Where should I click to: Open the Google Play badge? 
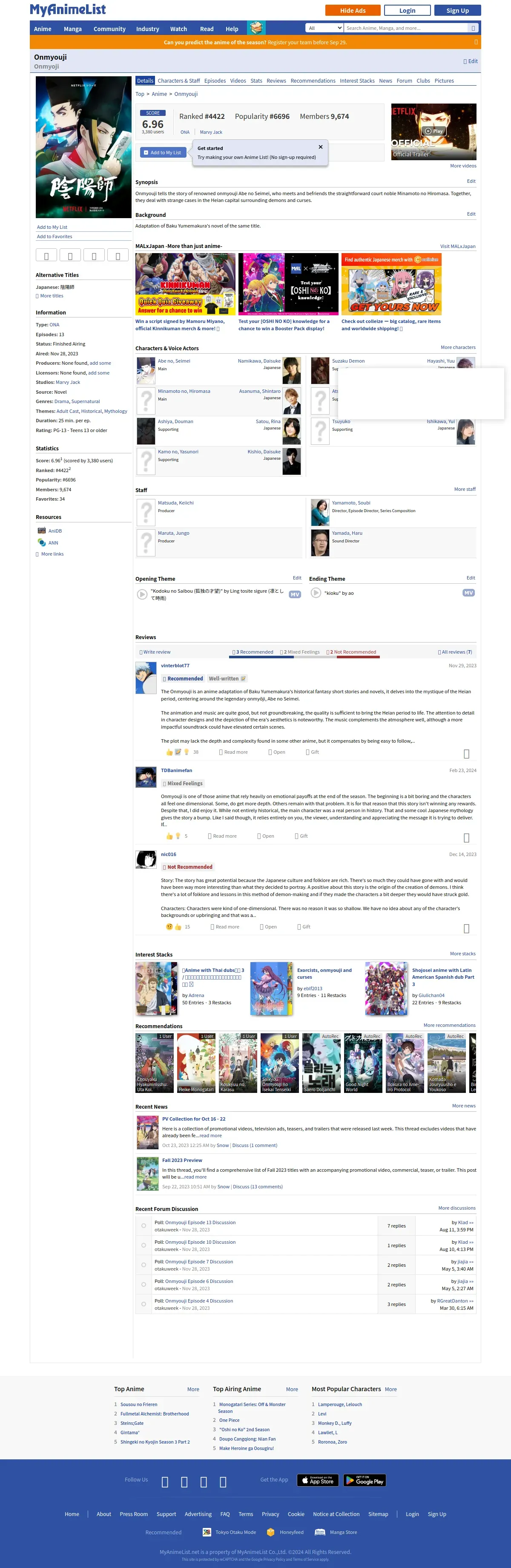click(365, 1480)
